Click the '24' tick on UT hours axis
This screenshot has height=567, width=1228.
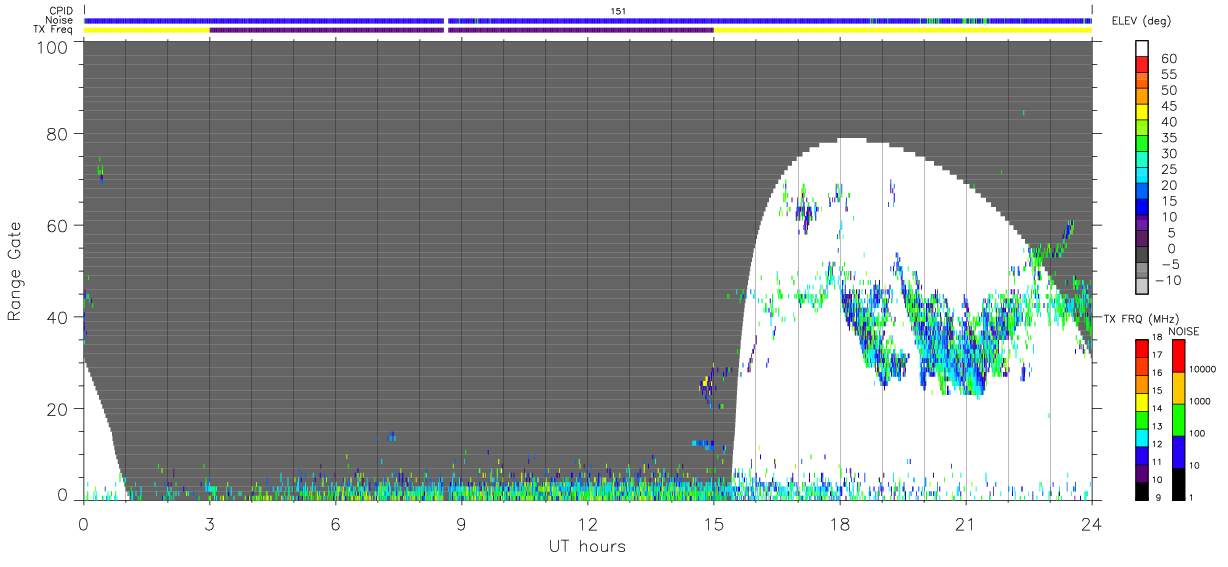[x=1091, y=523]
